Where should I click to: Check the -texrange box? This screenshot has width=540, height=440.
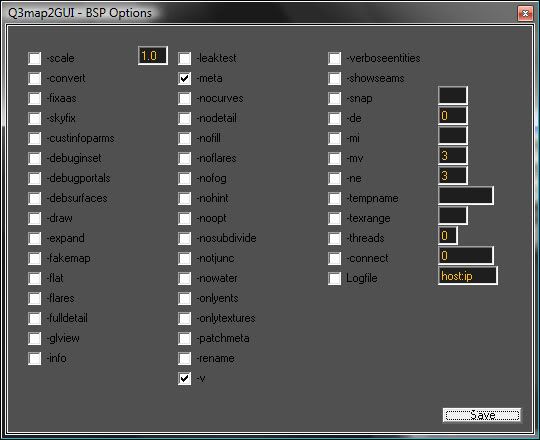[x=334, y=218]
